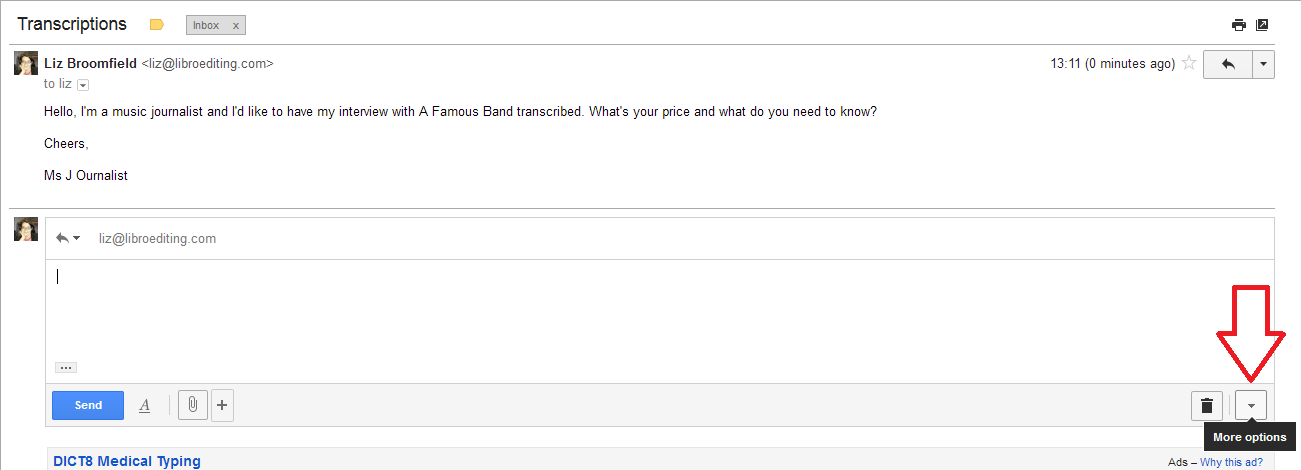The width and height of the screenshot is (1301, 470).
Task: Remove the Inbox label with x
Action: [235, 25]
